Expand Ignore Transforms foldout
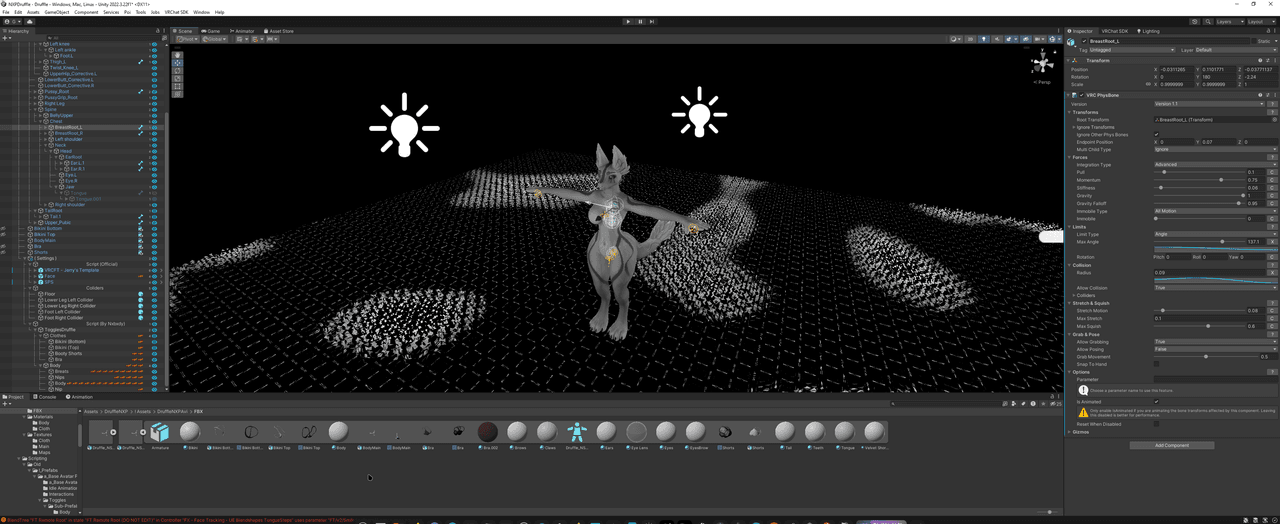 1074,127
